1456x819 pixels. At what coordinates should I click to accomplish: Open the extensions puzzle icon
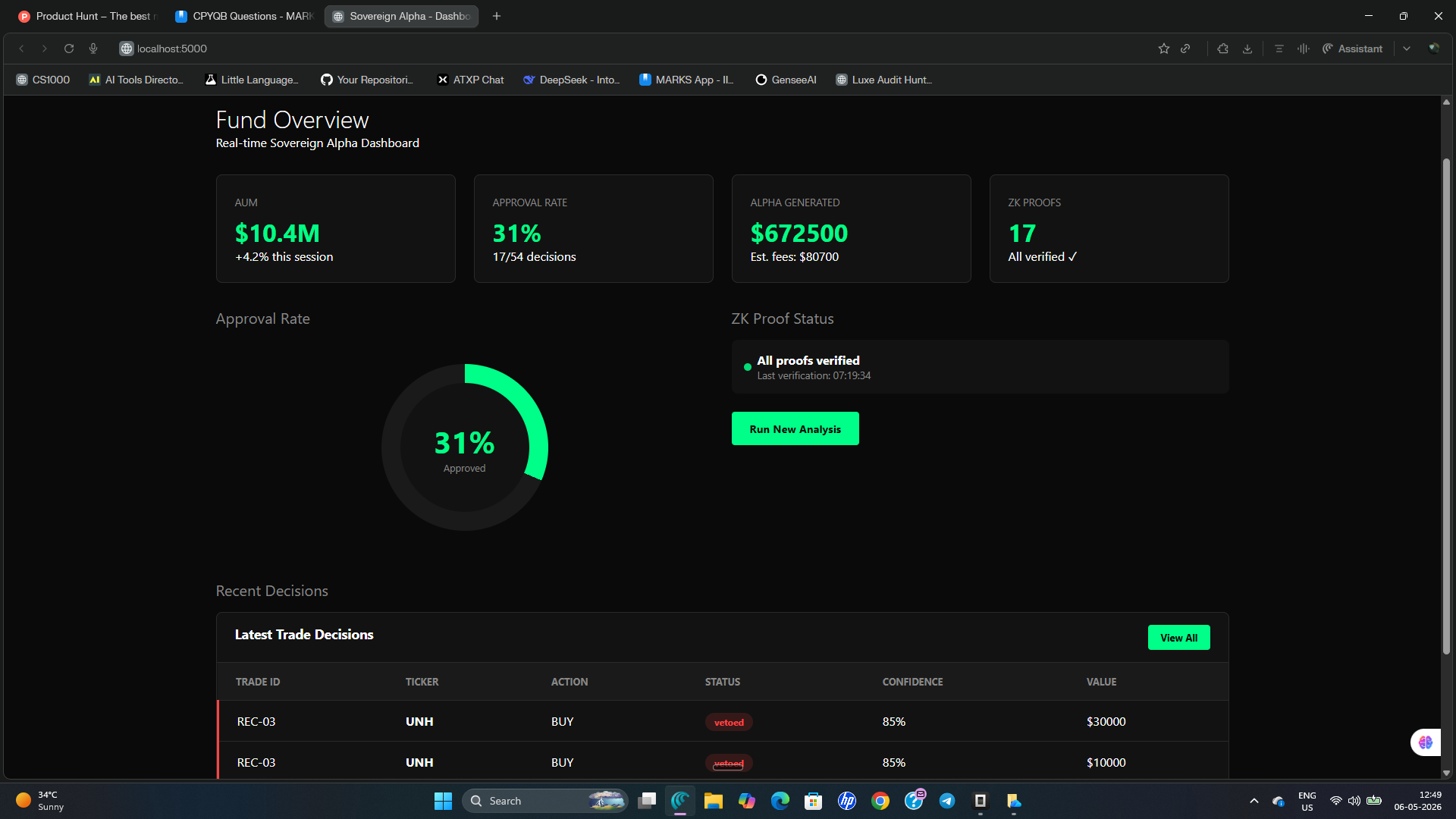(1223, 49)
